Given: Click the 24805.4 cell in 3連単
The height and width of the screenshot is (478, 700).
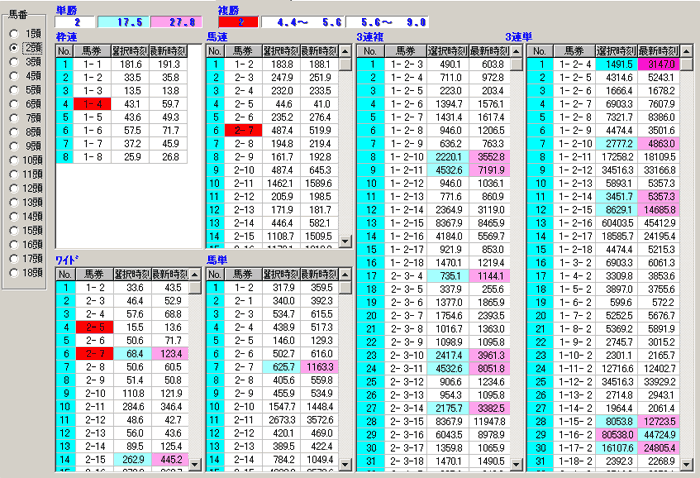Looking at the screenshot, I should click(x=659, y=448).
